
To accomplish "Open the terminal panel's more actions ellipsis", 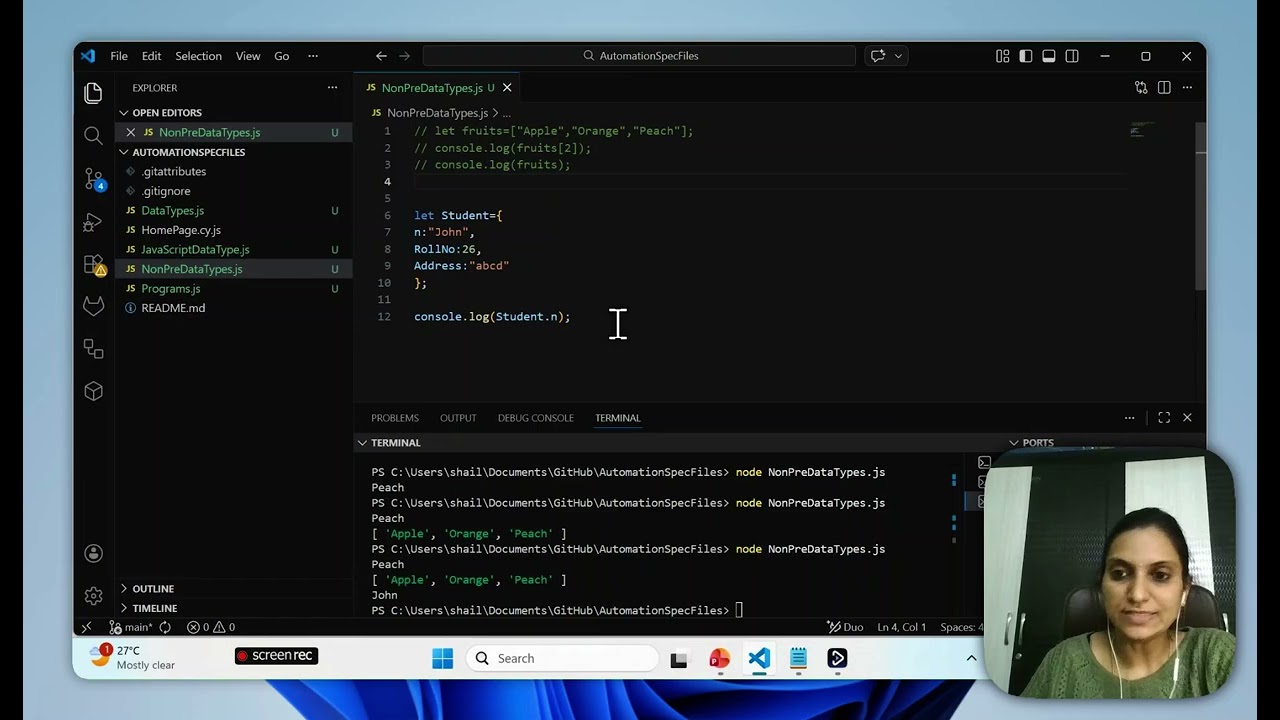I will pyautogui.click(x=1129, y=418).
